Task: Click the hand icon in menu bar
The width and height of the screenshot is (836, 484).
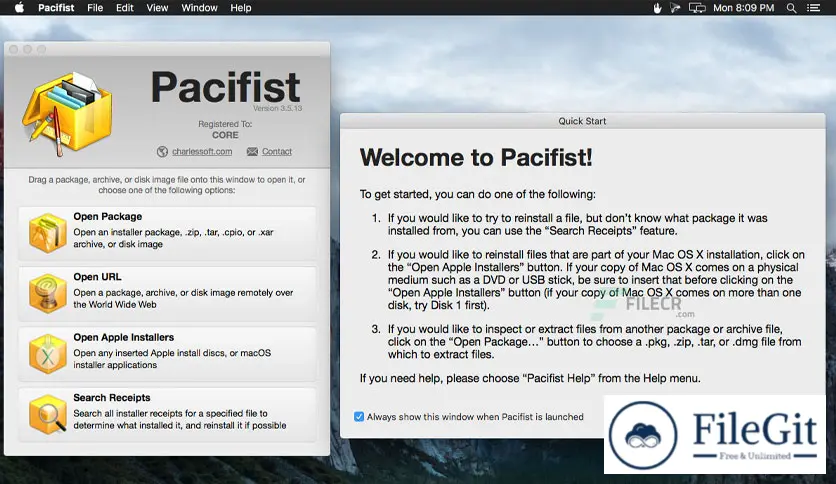Action: point(657,8)
